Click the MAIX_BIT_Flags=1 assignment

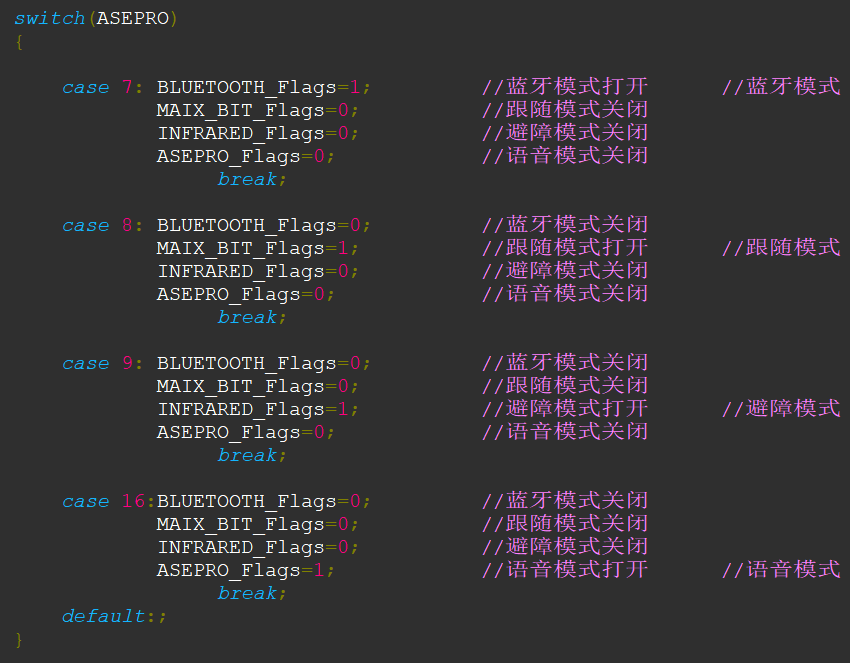click(257, 249)
